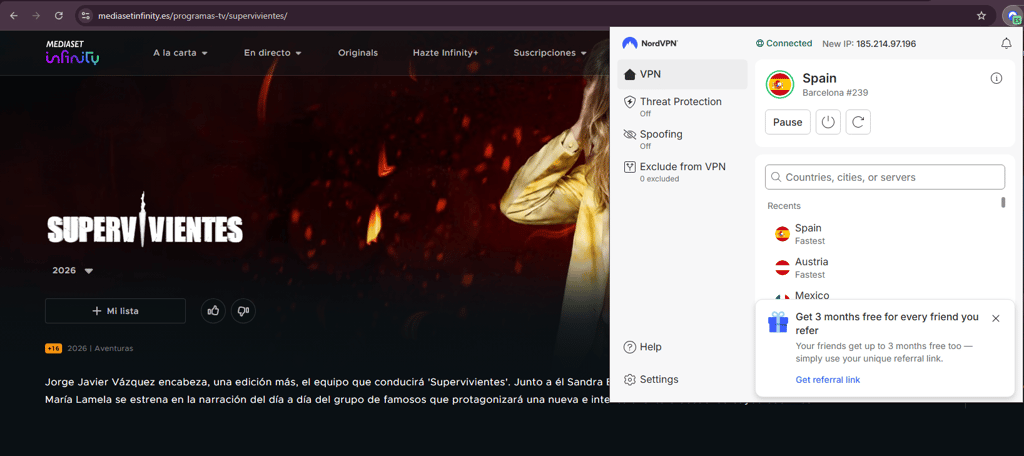Screen dimensions: 1024x456
Task: Click the Spain flag in Recents list
Action: [x=782, y=234]
